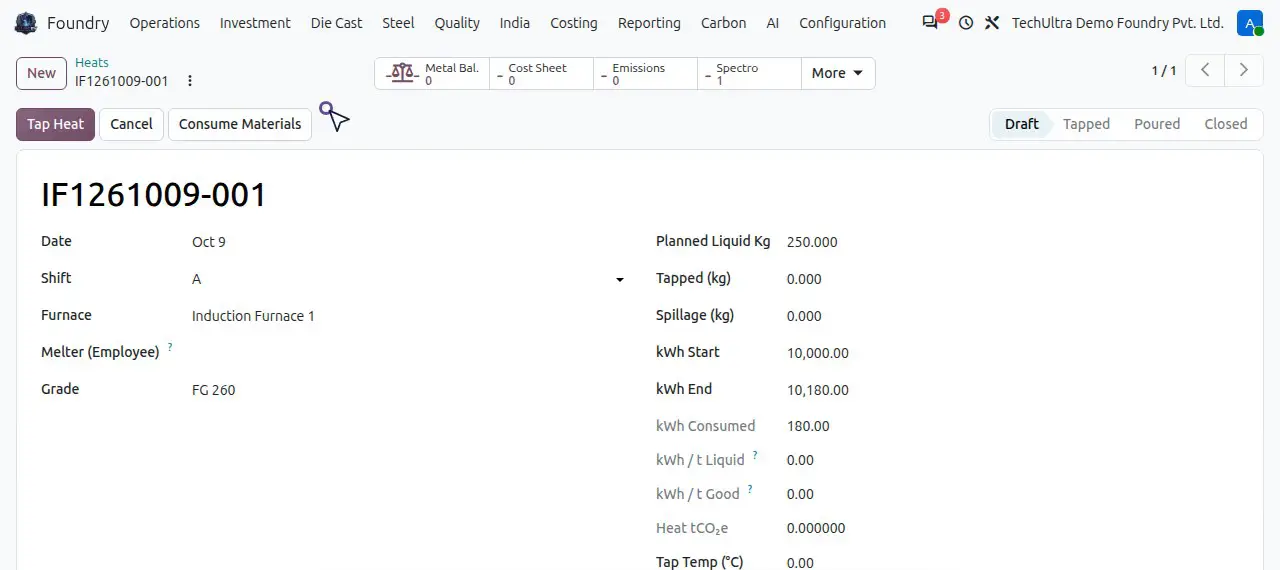This screenshot has width=1280, height=570.
Task: Go to the previous record arrow
Action: click(1206, 70)
